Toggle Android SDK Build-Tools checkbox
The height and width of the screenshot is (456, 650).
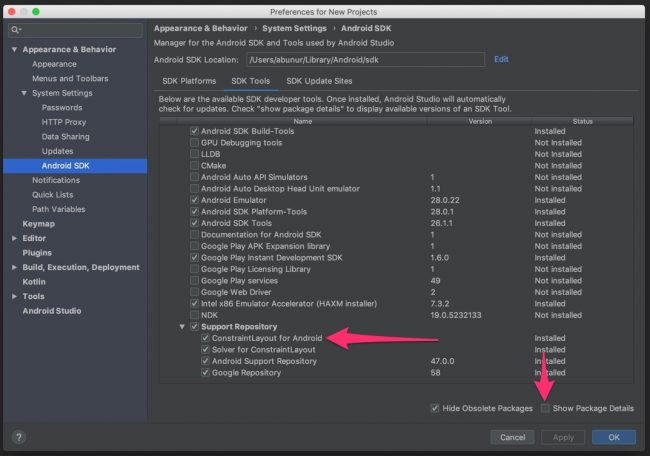194,131
